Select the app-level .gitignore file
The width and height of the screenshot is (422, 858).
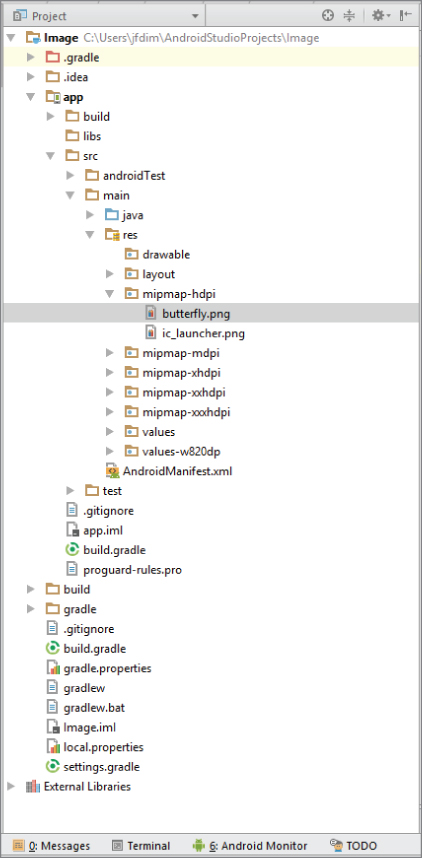pos(108,511)
